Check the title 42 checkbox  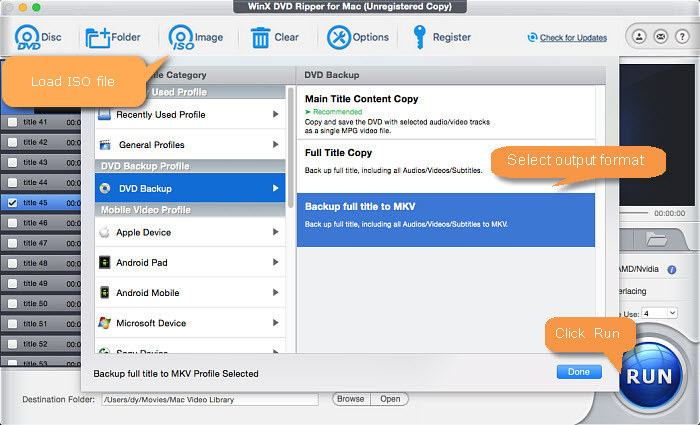click(12, 142)
